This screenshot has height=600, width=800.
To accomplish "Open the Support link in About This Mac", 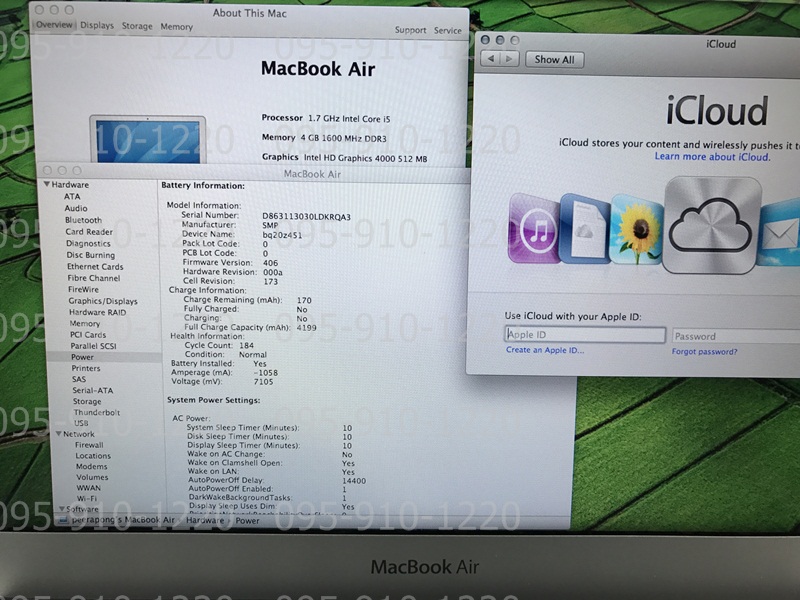I will pos(410,30).
